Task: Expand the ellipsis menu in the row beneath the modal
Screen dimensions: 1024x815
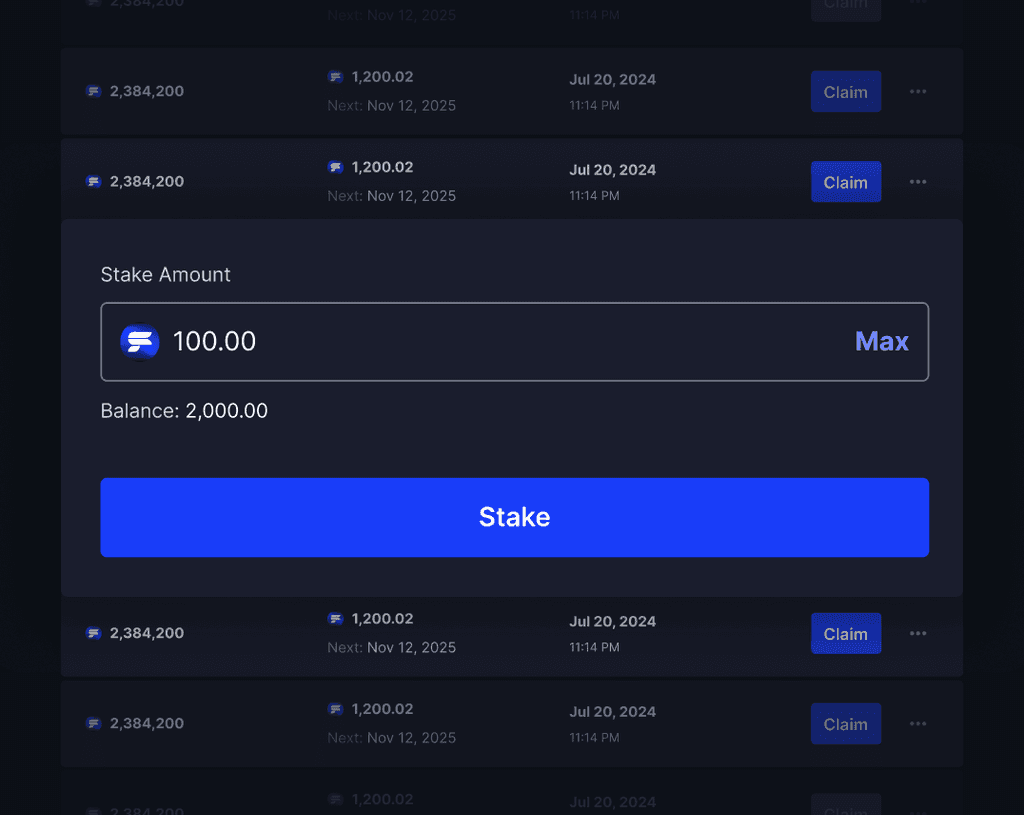Action: pyautogui.click(x=918, y=633)
